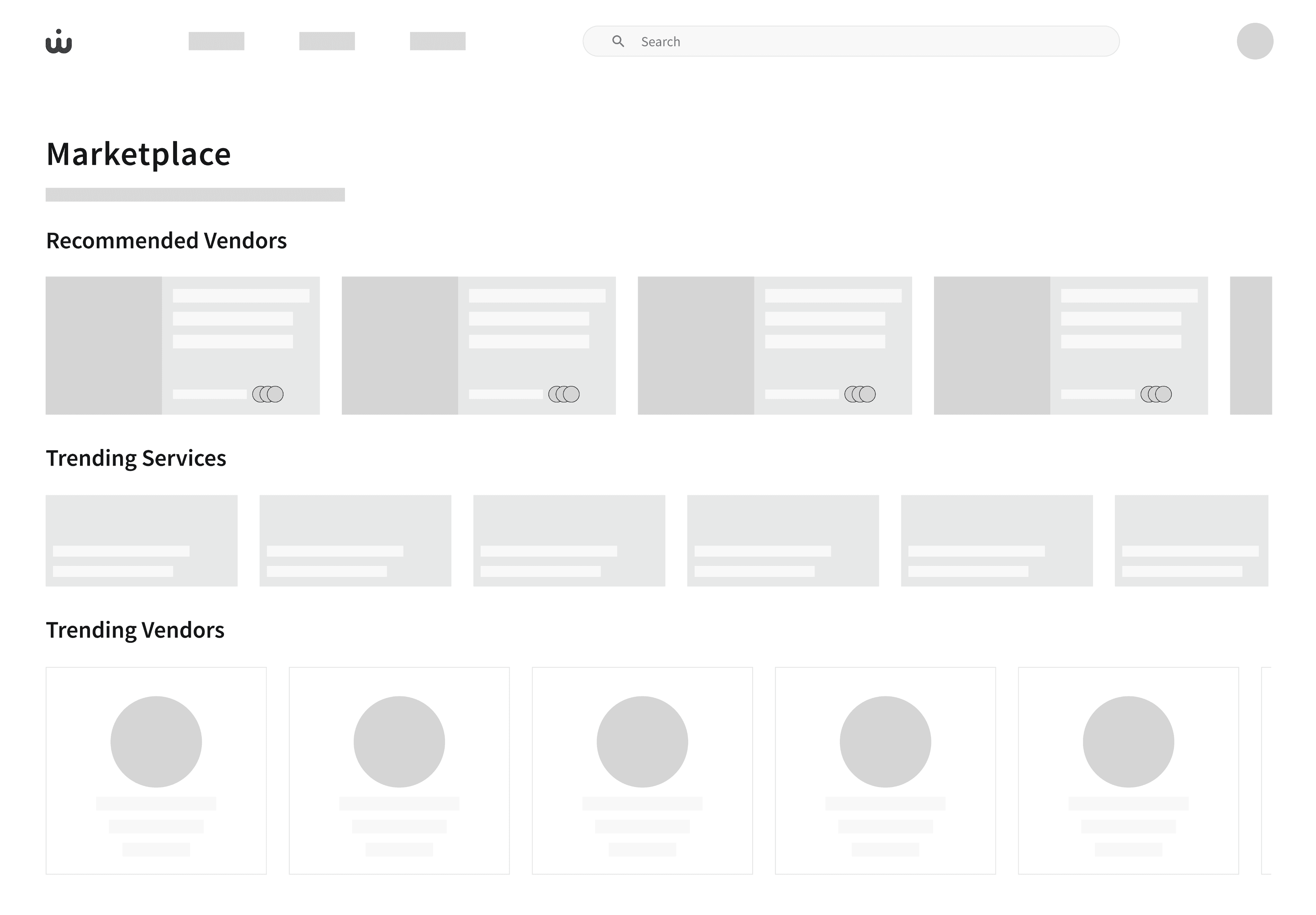Click the W logo in the header

pos(58,42)
